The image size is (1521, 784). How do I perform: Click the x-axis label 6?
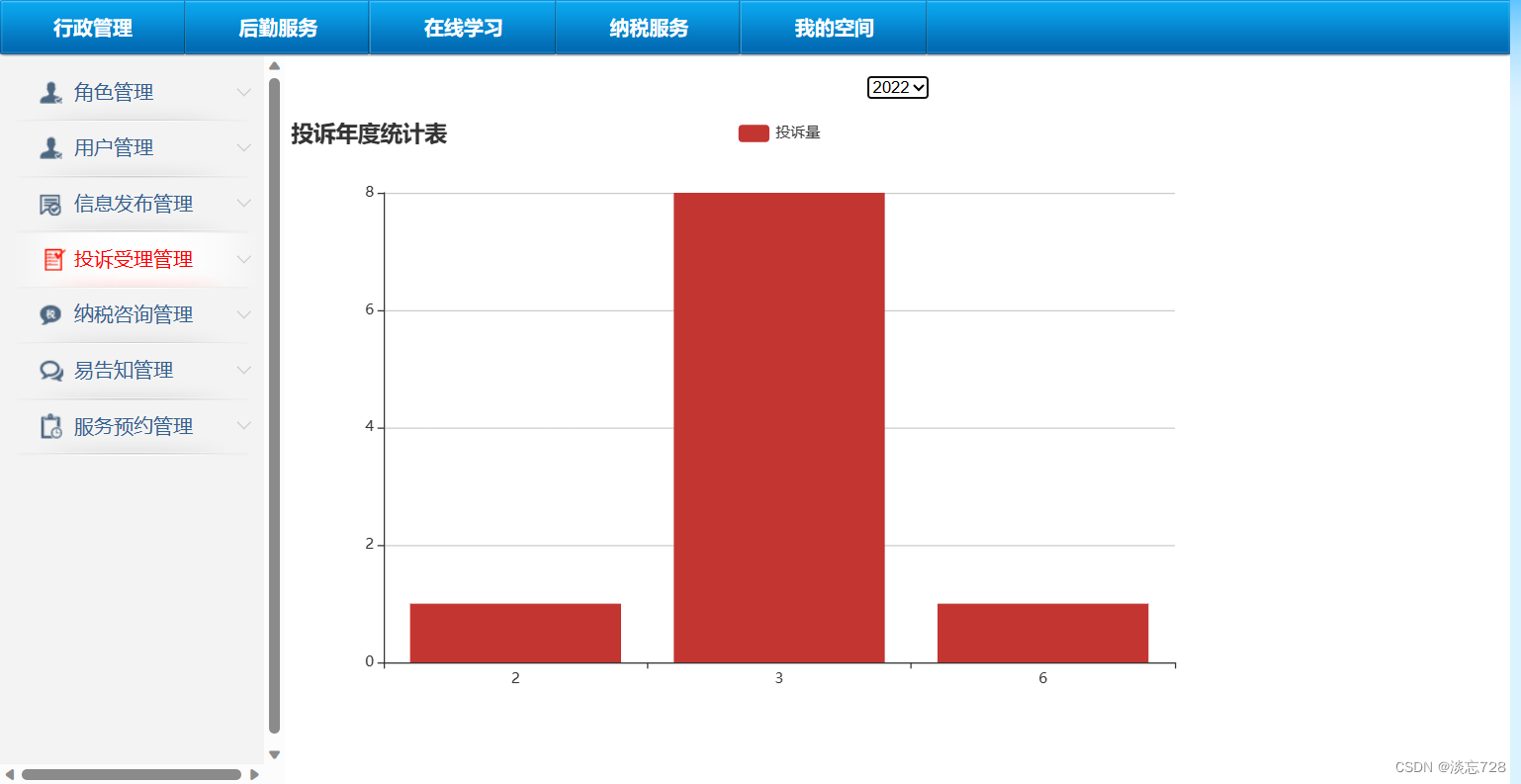click(x=1042, y=677)
